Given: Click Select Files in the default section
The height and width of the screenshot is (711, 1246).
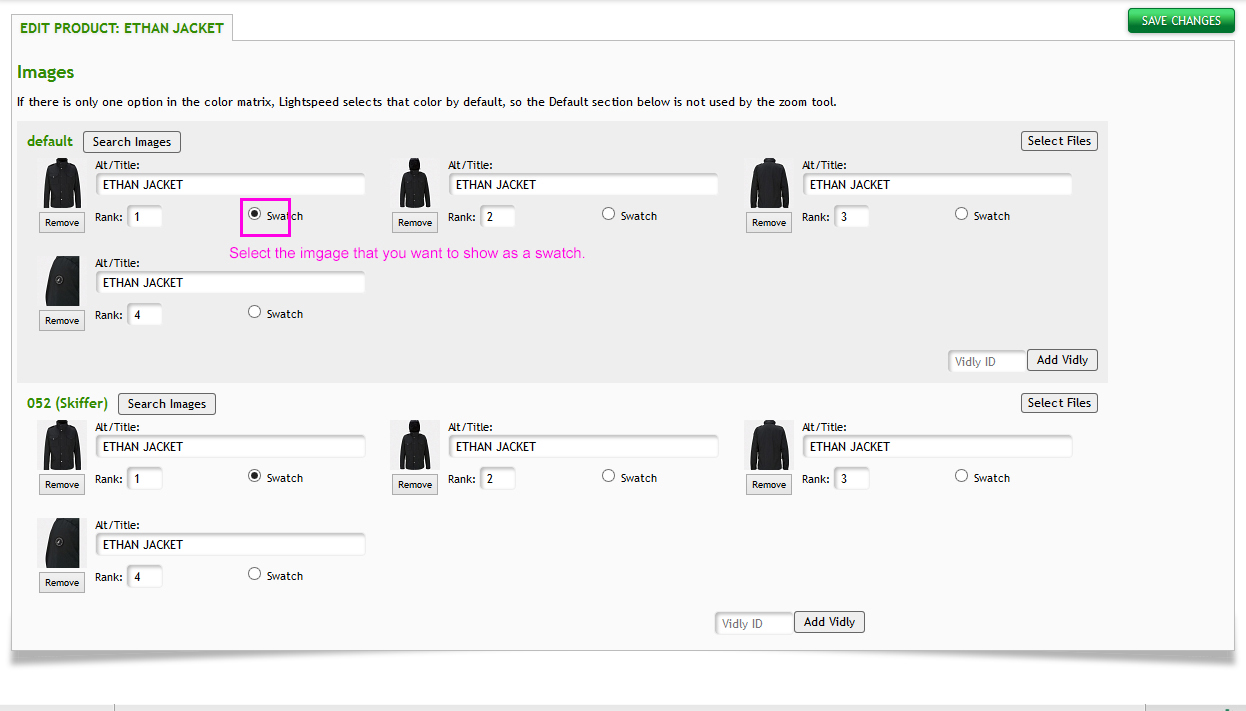Looking at the screenshot, I should pos(1058,141).
